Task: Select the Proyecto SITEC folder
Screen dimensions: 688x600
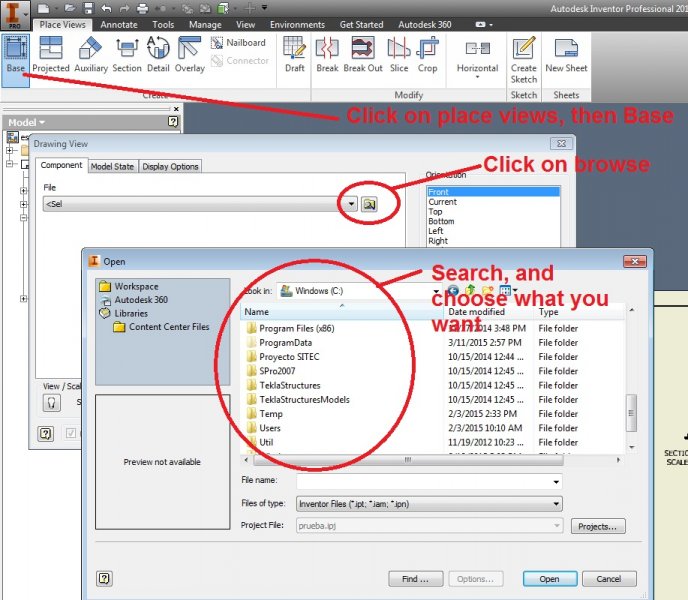Action: tap(283, 357)
